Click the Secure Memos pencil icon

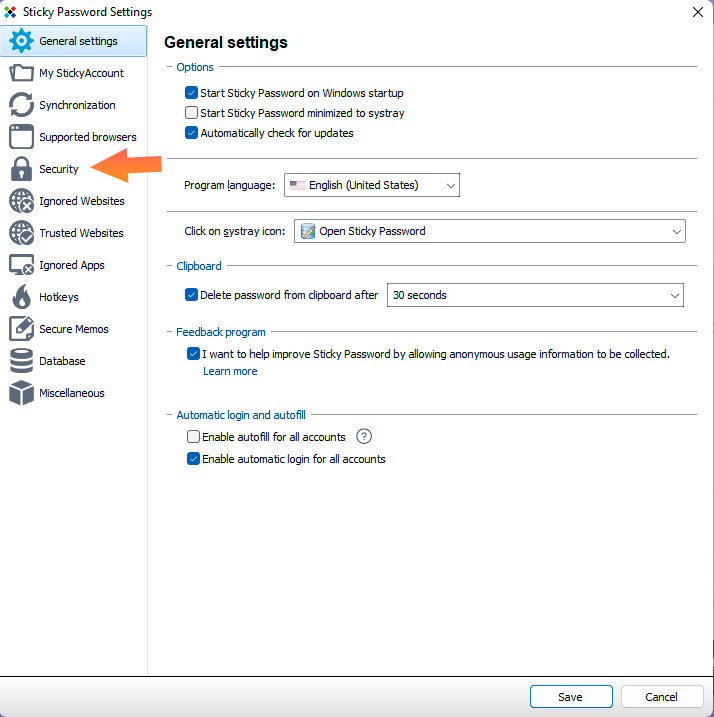tap(21, 329)
